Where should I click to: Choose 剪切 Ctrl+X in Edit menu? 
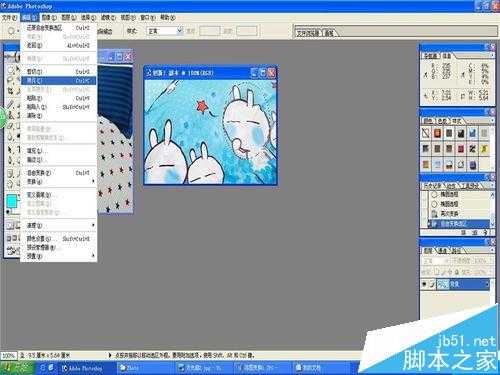[59, 72]
